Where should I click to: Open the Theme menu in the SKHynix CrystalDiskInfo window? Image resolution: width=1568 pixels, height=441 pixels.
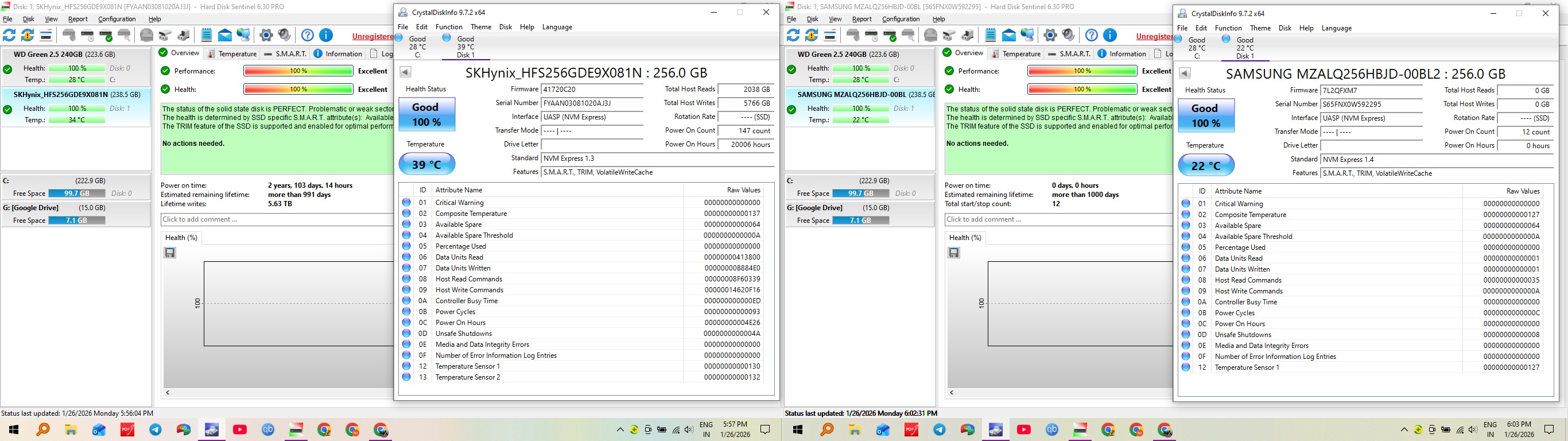click(x=480, y=27)
